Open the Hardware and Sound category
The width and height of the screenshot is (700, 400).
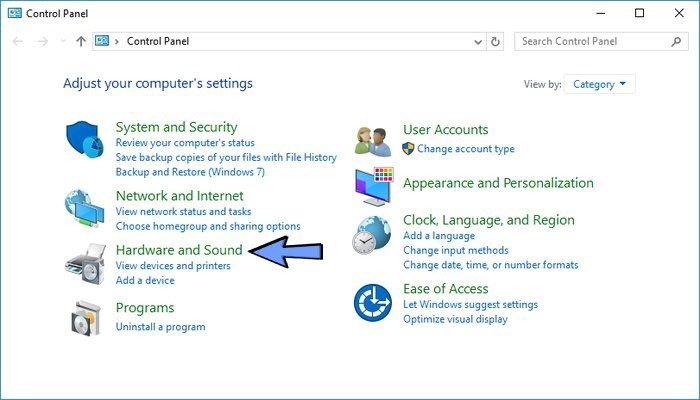click(179, 249)
